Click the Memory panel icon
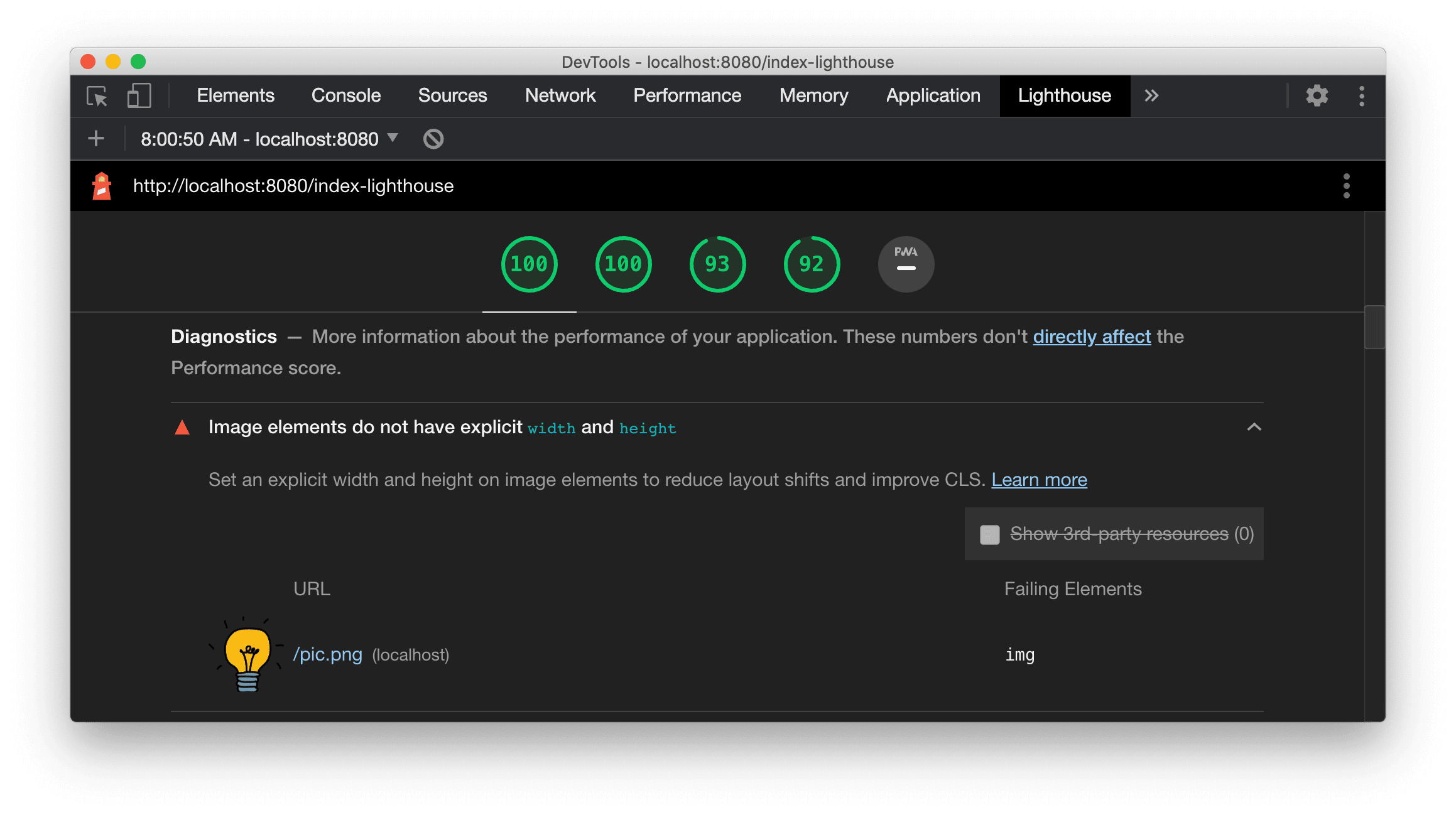Screen dimensions: 1456x815 click(x=813, y=94)
